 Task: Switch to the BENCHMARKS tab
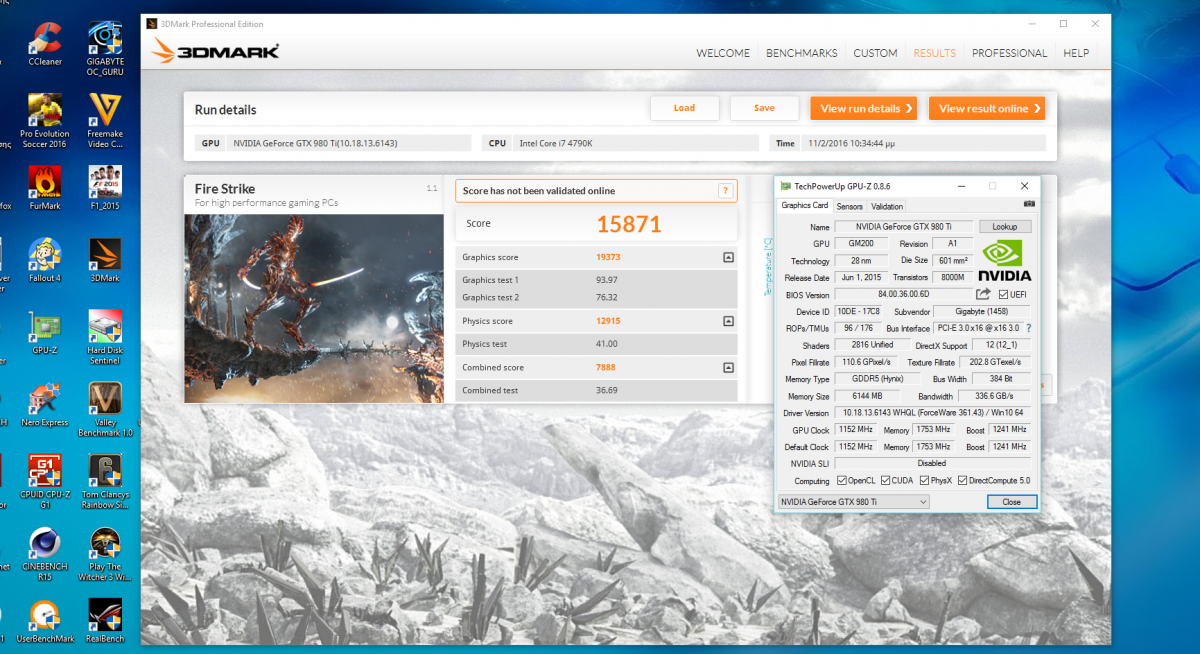pos(801,53)
